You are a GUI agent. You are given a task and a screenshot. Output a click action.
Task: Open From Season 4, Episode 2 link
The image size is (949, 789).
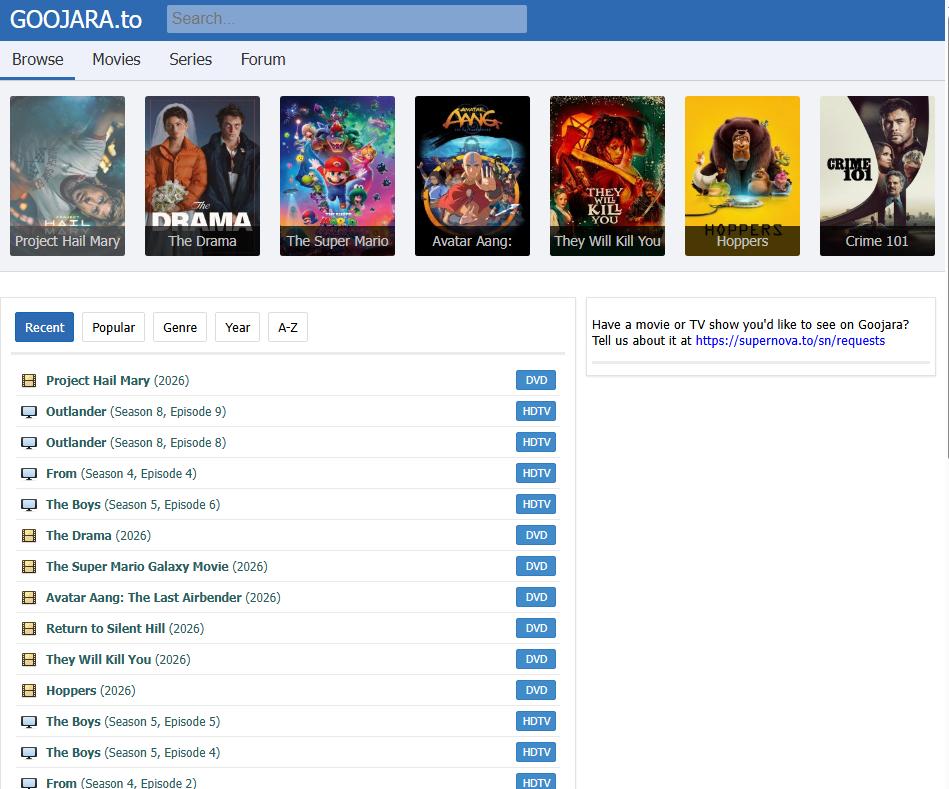(121, 783)
